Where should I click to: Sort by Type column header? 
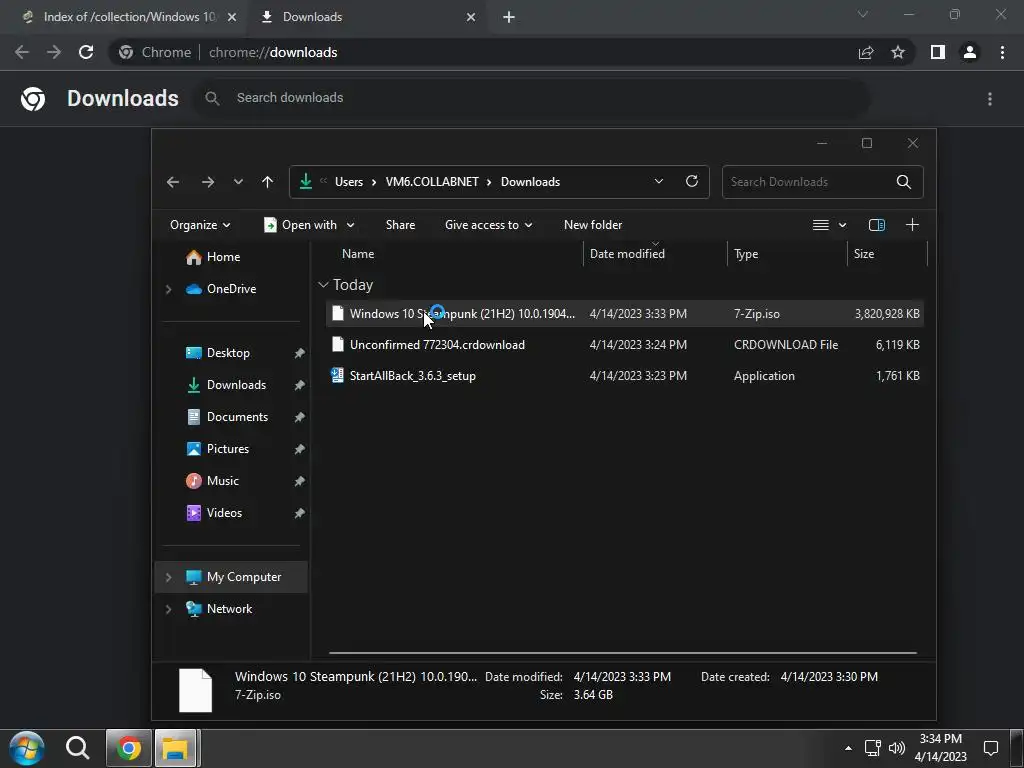(x=746, y=254)
